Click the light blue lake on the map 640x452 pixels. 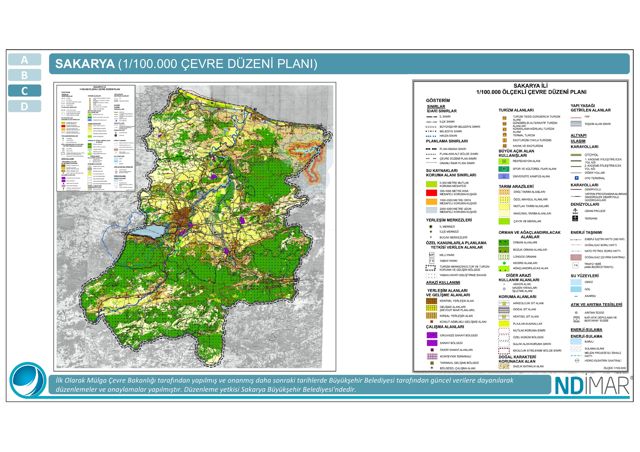pos(148,232)
